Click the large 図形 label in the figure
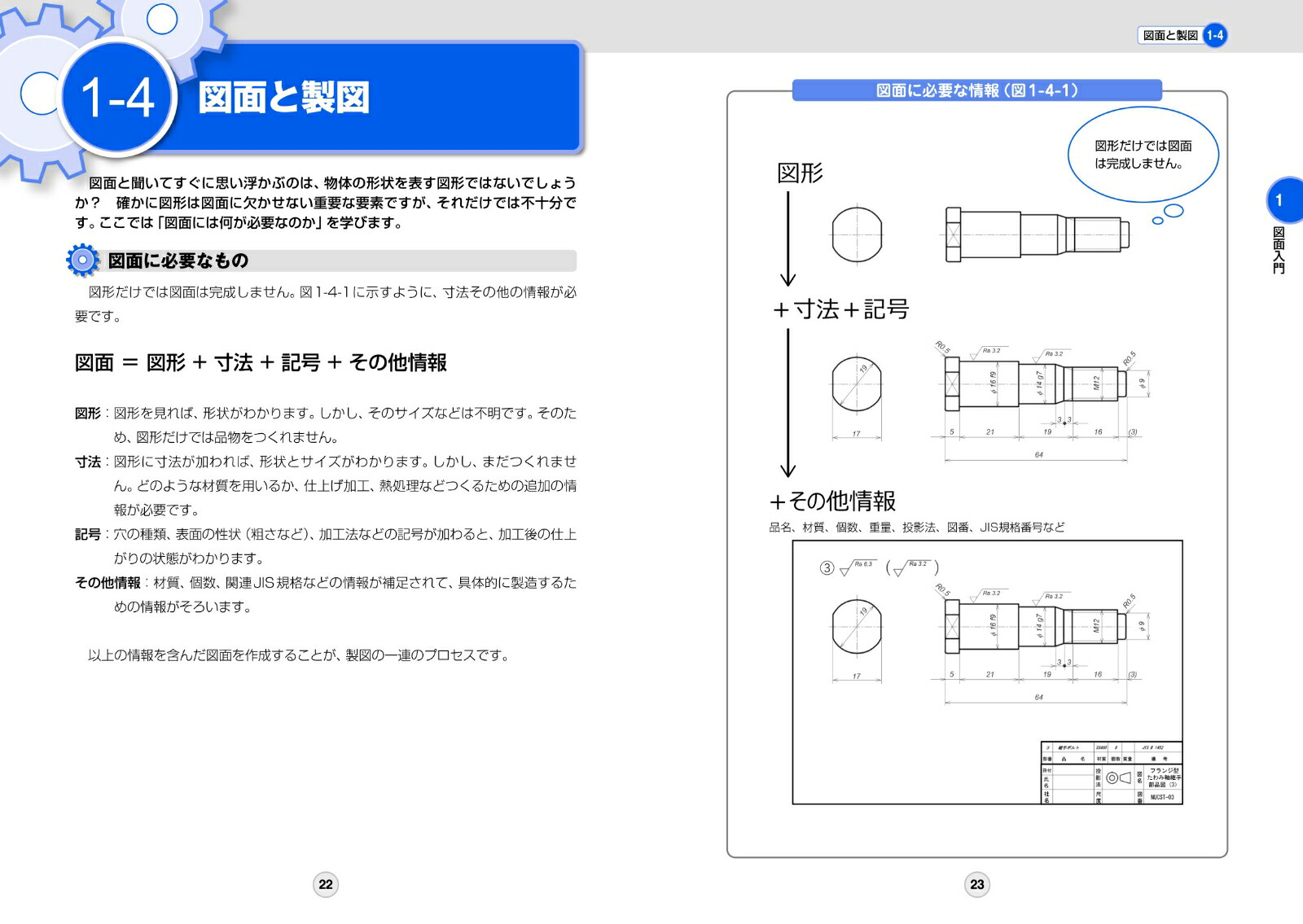Image resolution: width=1303 pixels, height=924 pixels. [800, 173]
